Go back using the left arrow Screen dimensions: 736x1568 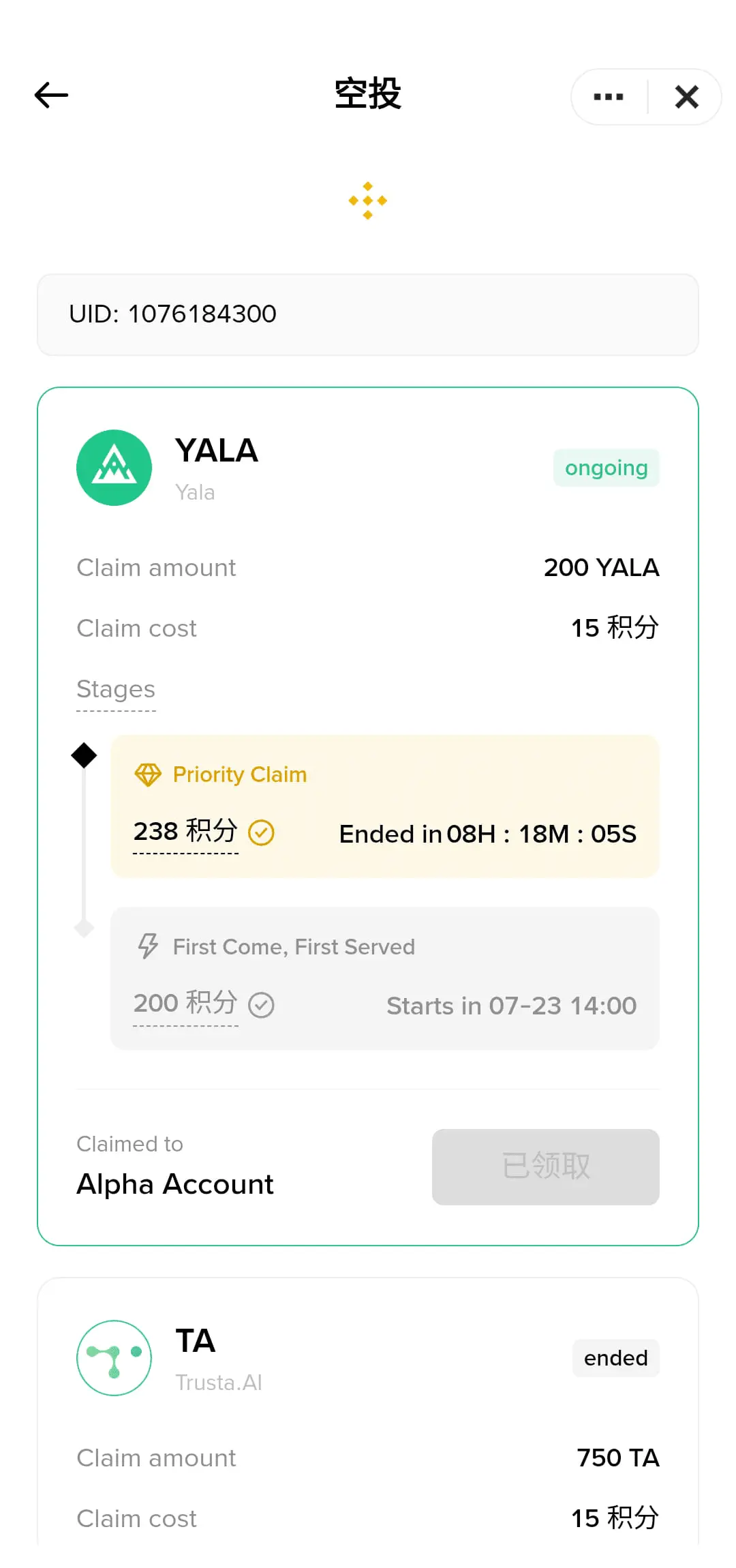pyautogui.click(x=52, y=95)
